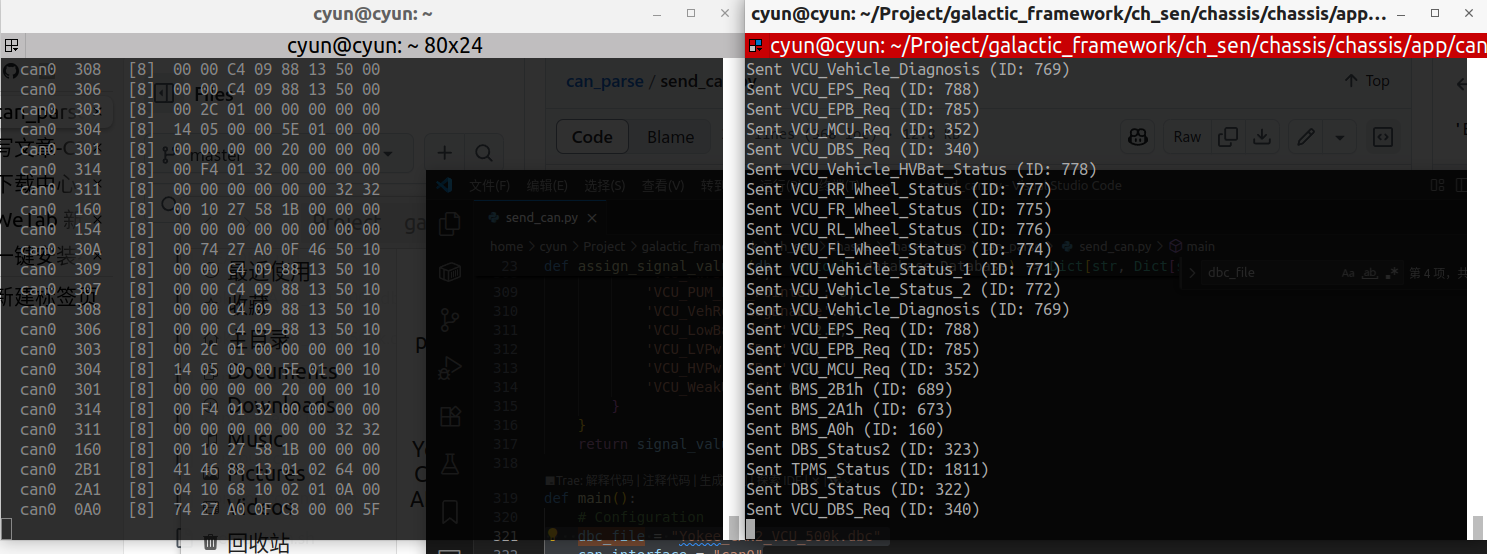The width and height of the screenshot is (1487, 554).
Task: Open the can_parse breadcrumb link on GitHub
Action: [605, 81]
